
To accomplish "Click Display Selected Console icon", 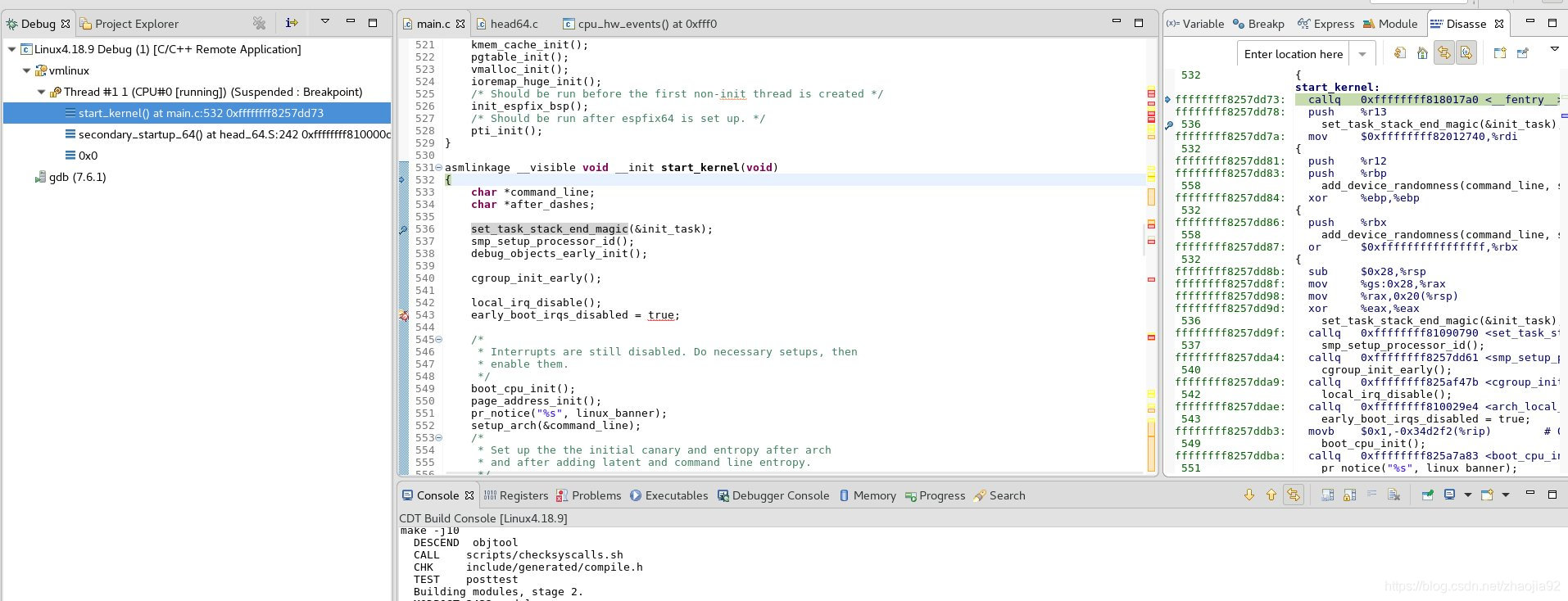I will [1450, 495].
